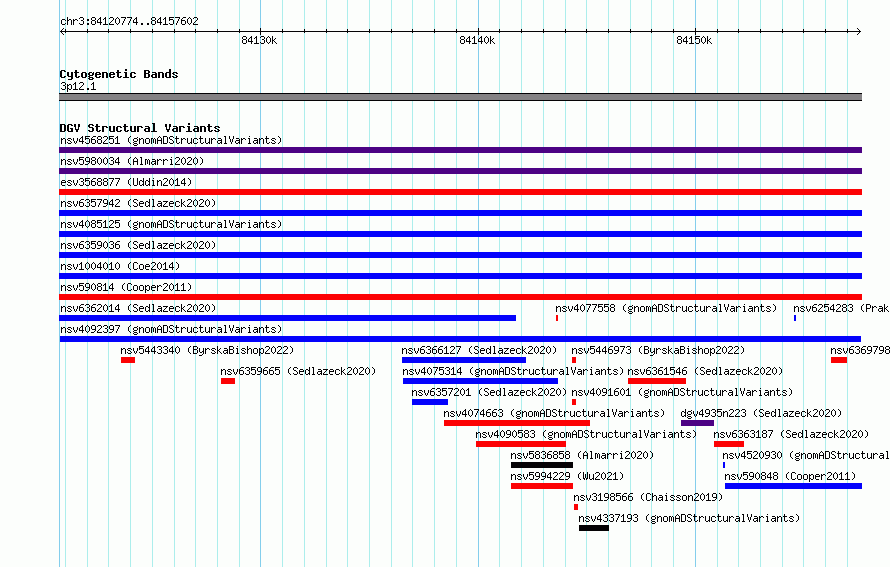Open nsv1004010 (Coe2014) variant label
Image resolution: width=890 pixels, height=567 pixels.
(120, 266)
